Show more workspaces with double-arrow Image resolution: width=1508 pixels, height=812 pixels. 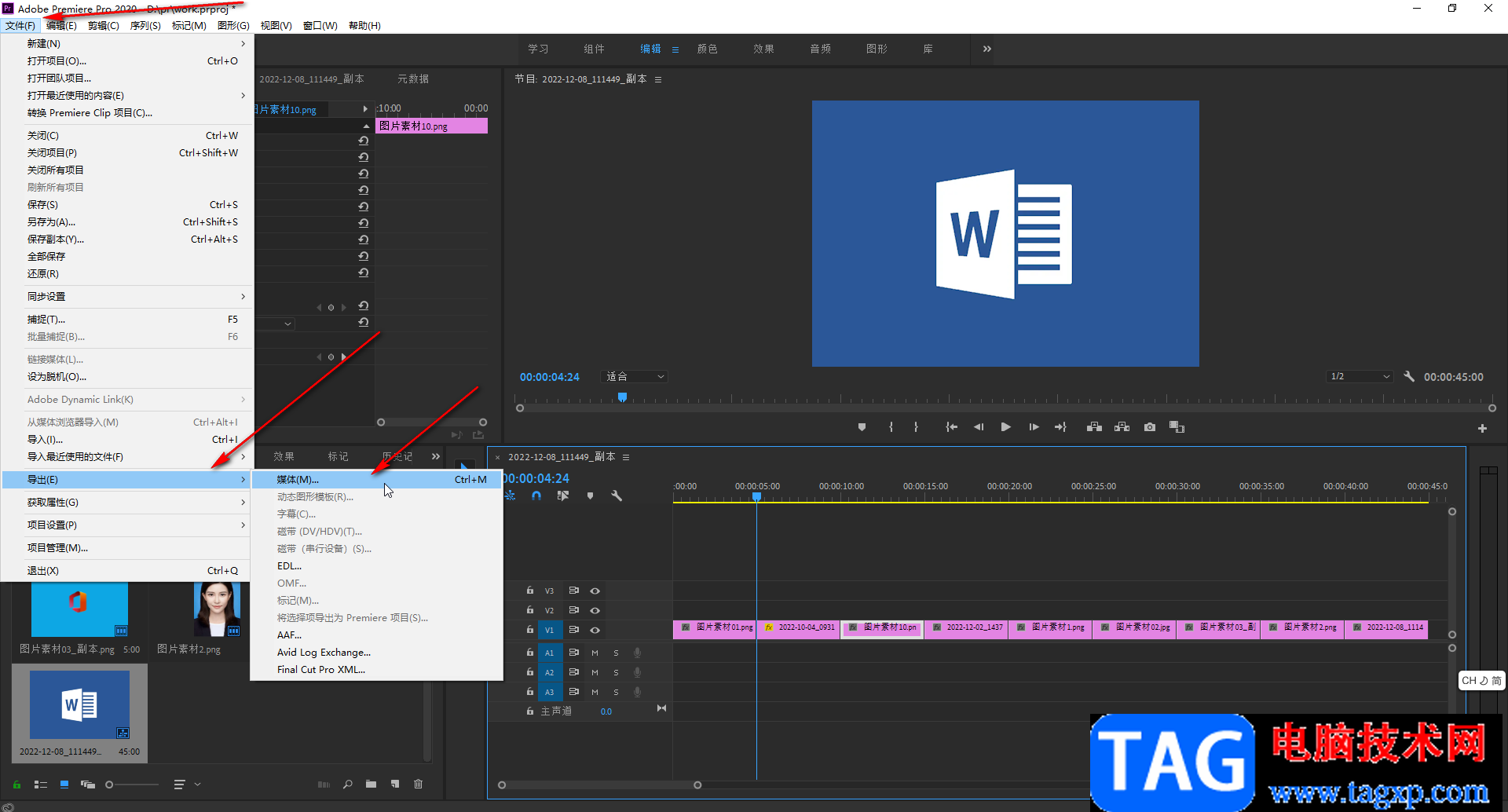(x=986, y=49)
